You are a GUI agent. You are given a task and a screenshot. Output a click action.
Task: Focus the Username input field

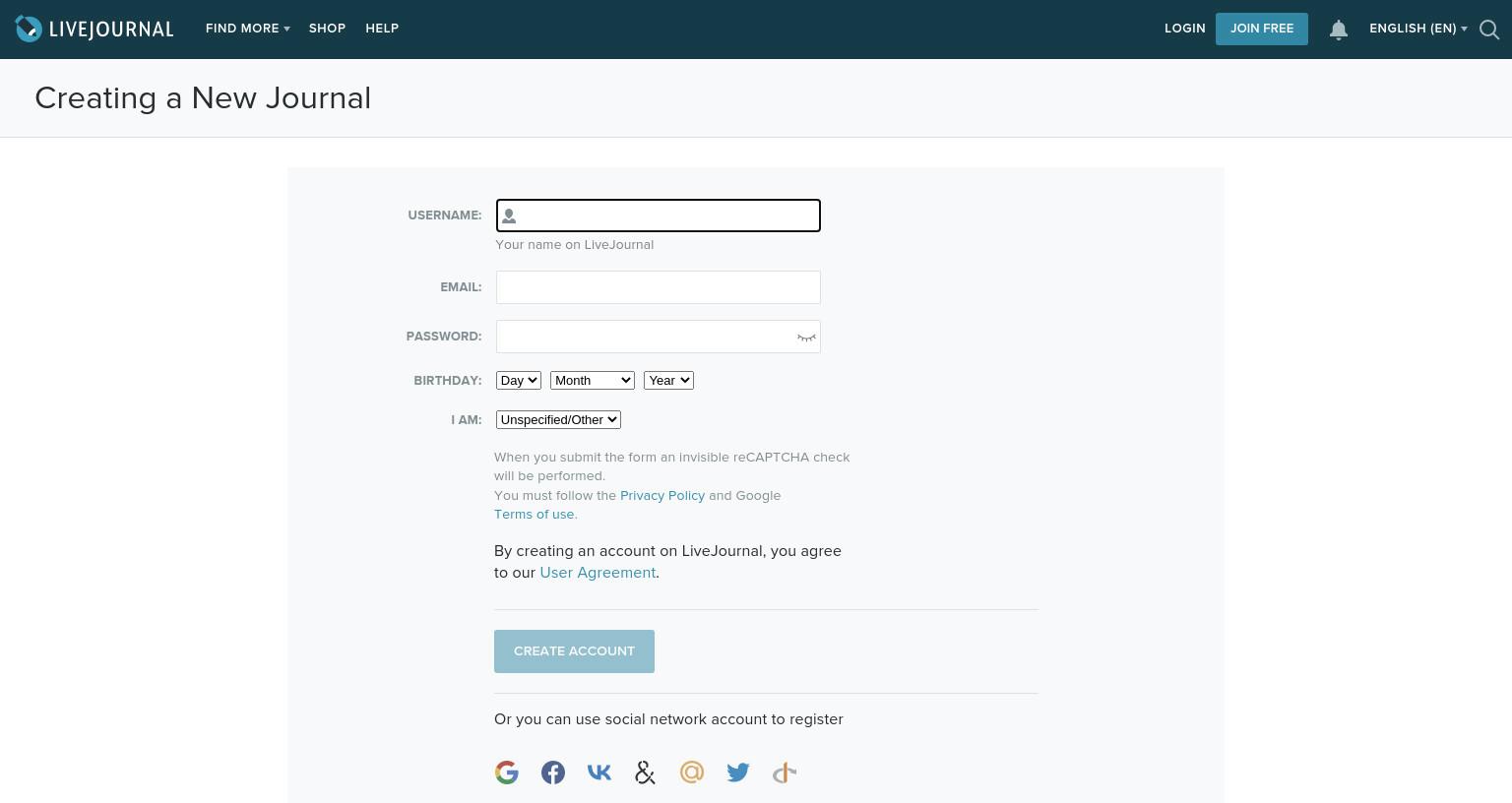click(659, 216)
